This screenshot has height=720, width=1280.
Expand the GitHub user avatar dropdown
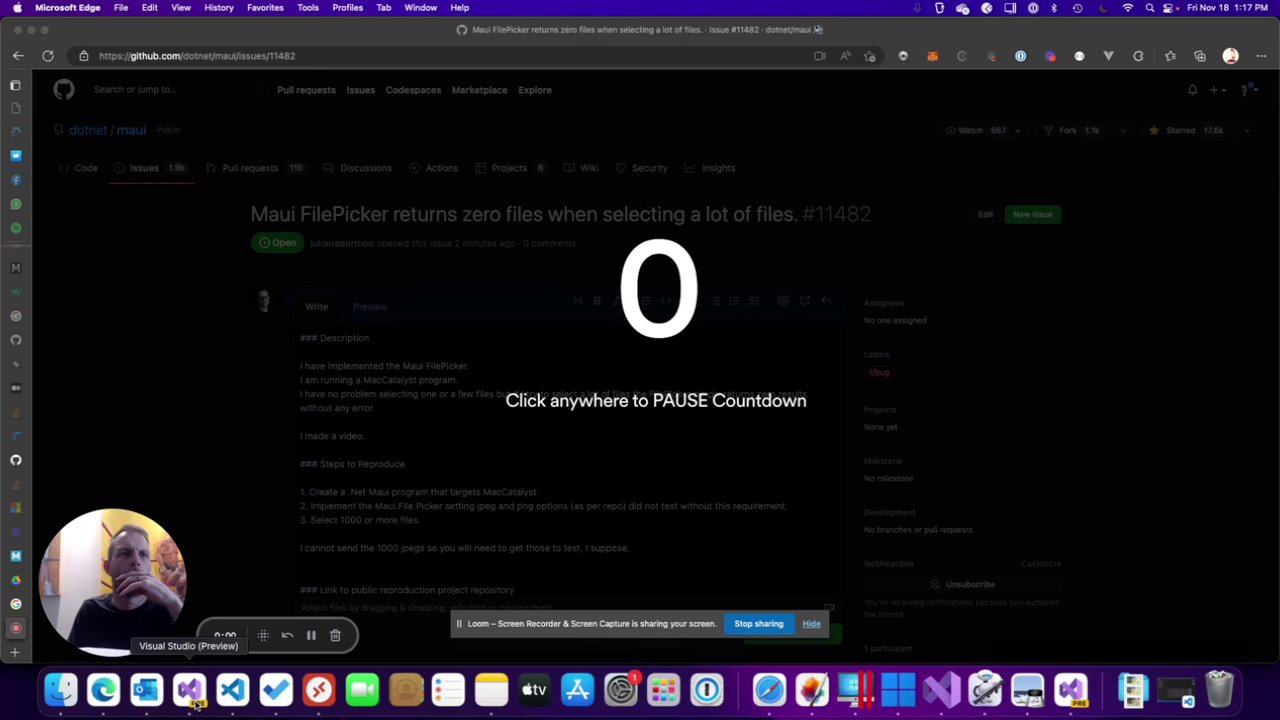1248,90
